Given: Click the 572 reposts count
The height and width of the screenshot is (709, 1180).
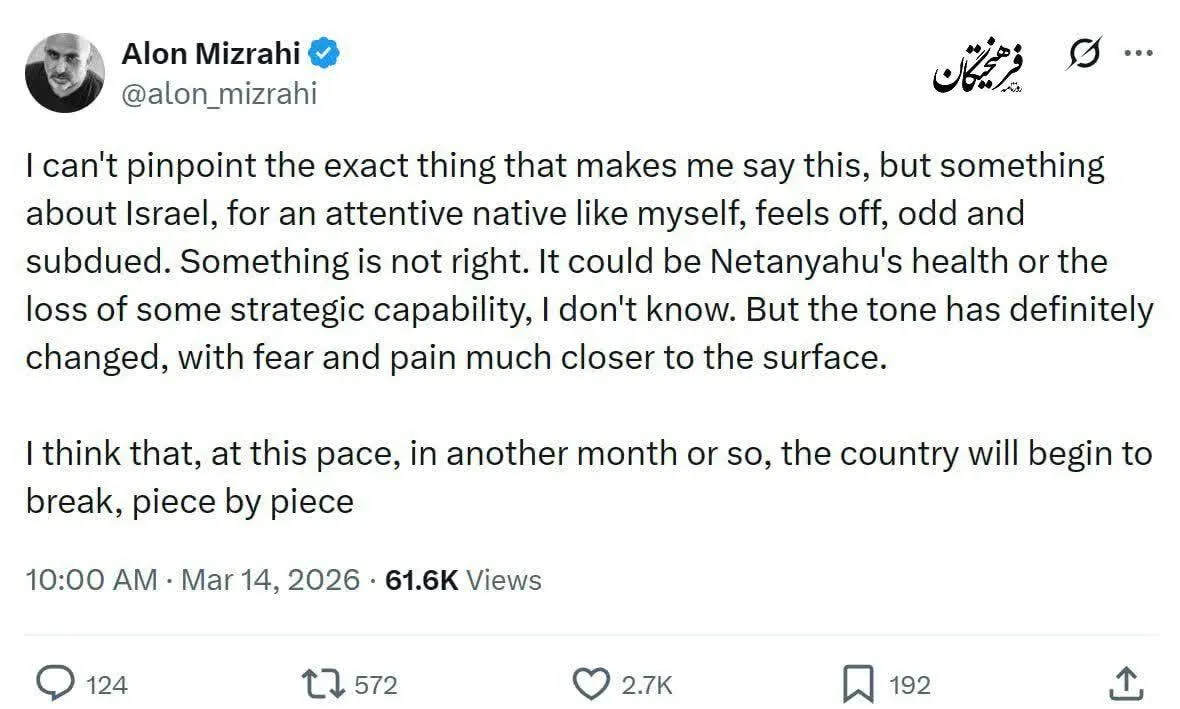Looking at the screenshot, I should coord(376,685).
